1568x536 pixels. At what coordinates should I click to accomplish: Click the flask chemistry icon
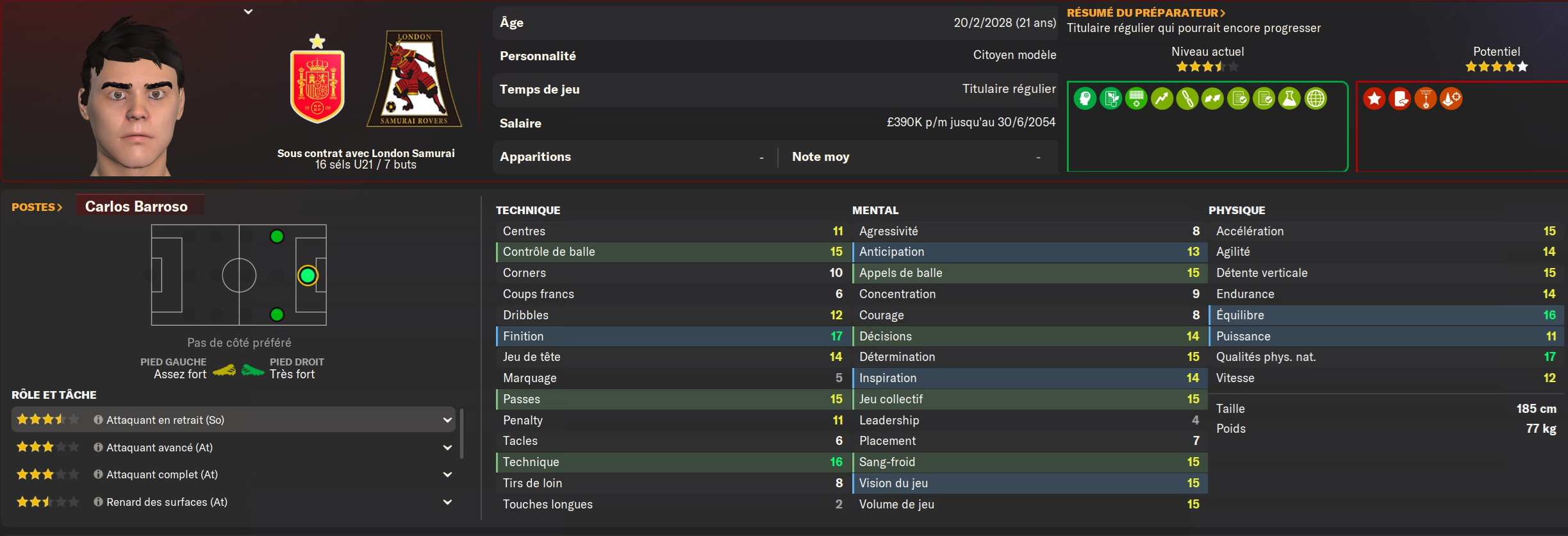(x=1289, y=99)
